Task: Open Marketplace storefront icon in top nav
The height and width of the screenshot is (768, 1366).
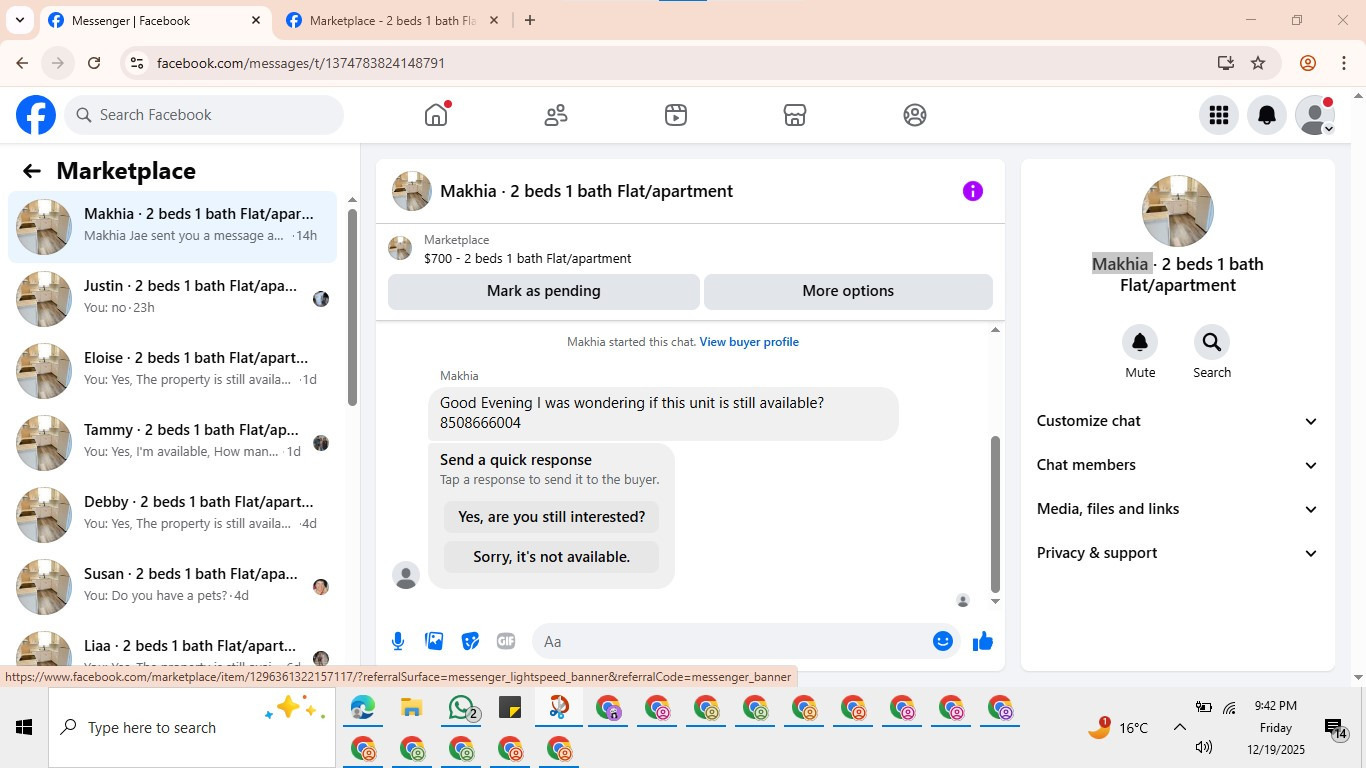Action: pyautogui.click(x=795, y=115)
